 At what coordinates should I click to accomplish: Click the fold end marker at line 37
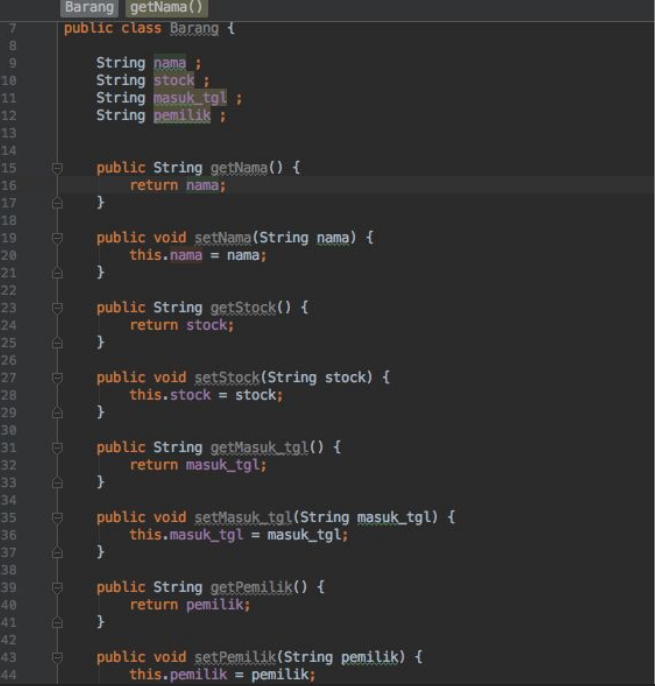coord(57,553)
